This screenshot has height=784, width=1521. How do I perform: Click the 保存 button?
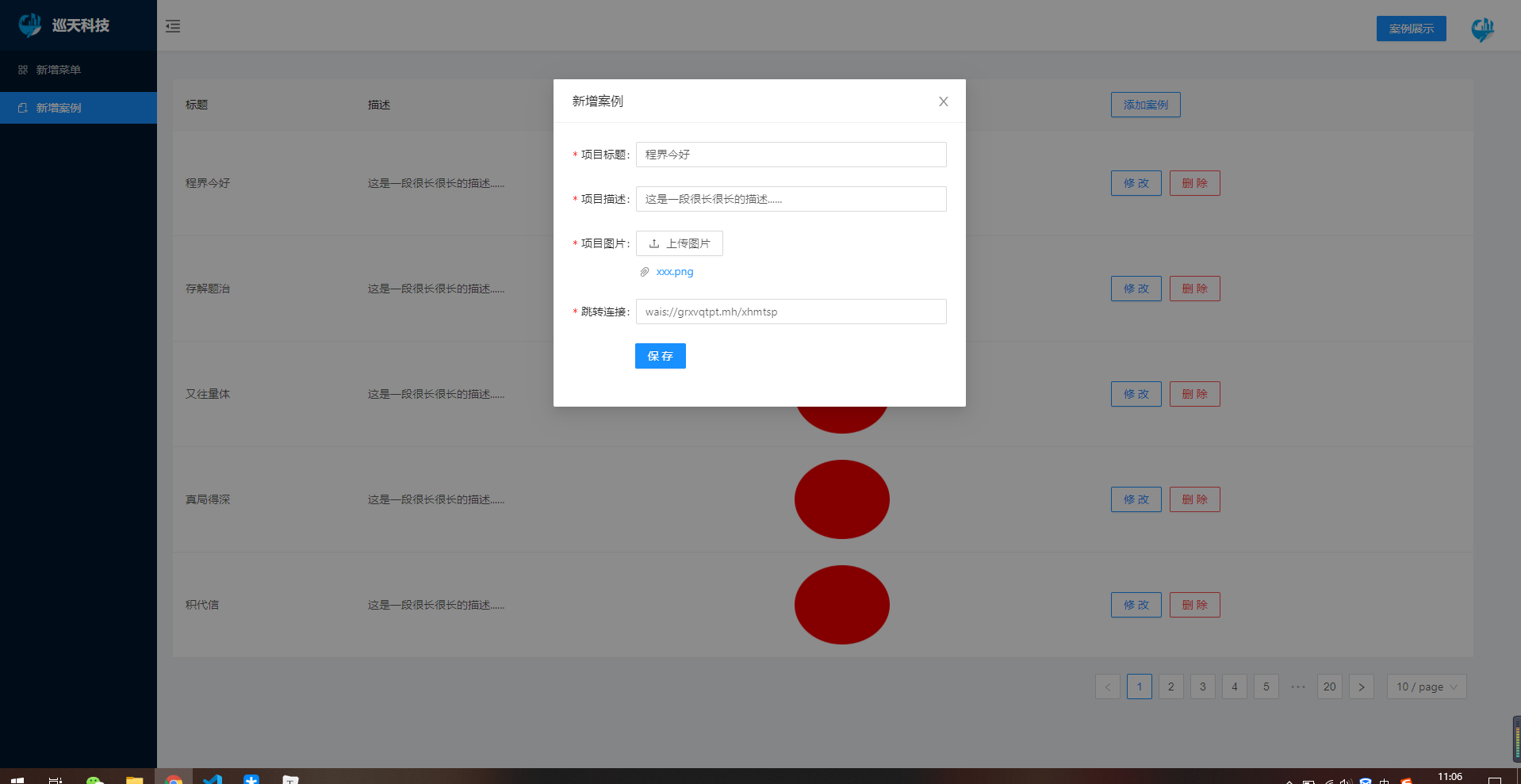(660, 356)
